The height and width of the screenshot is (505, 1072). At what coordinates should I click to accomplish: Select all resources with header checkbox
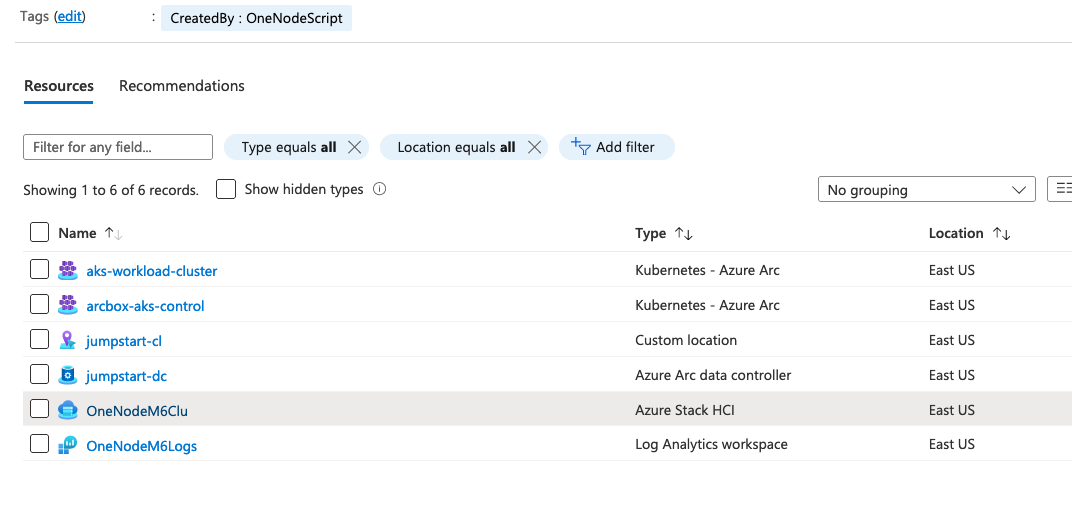pyautogui.click(x=40, y=232)
